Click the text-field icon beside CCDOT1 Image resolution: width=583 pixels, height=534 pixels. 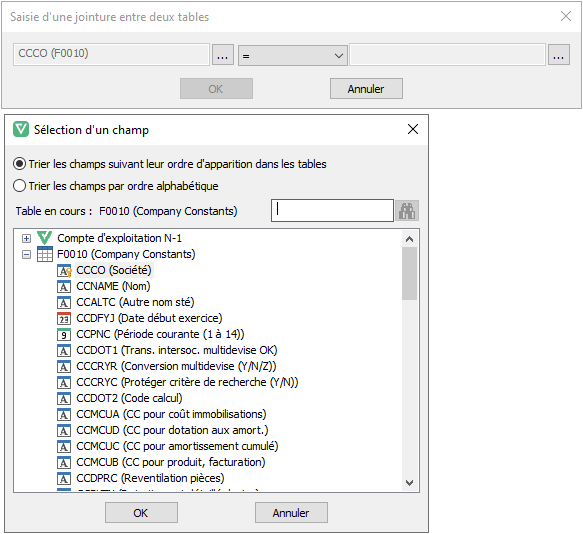(x=64, y=351)
